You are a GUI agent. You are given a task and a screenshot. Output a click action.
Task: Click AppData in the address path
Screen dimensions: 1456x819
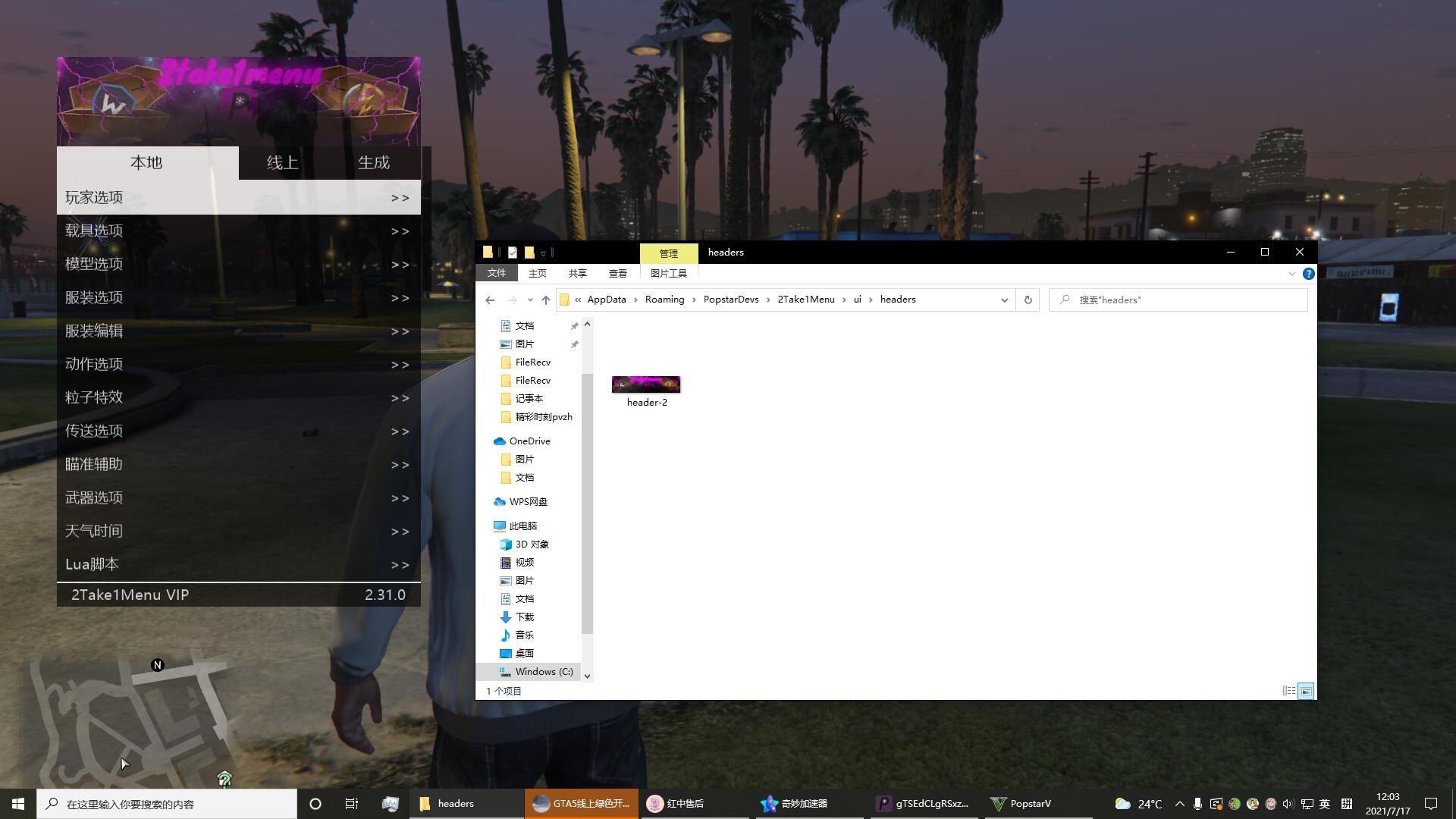tap(607, 300)
